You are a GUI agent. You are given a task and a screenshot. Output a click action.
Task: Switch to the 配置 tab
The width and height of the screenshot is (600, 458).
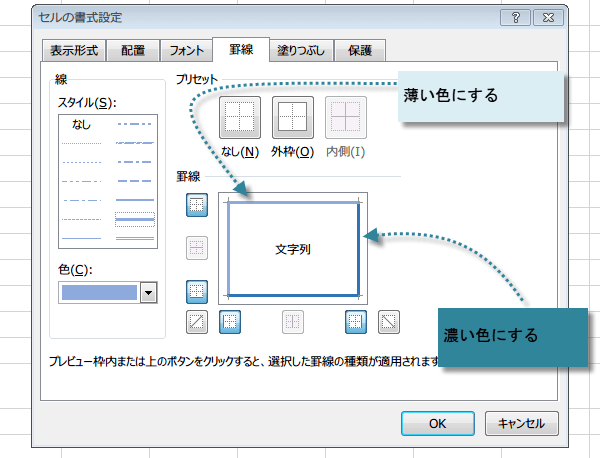133,50
